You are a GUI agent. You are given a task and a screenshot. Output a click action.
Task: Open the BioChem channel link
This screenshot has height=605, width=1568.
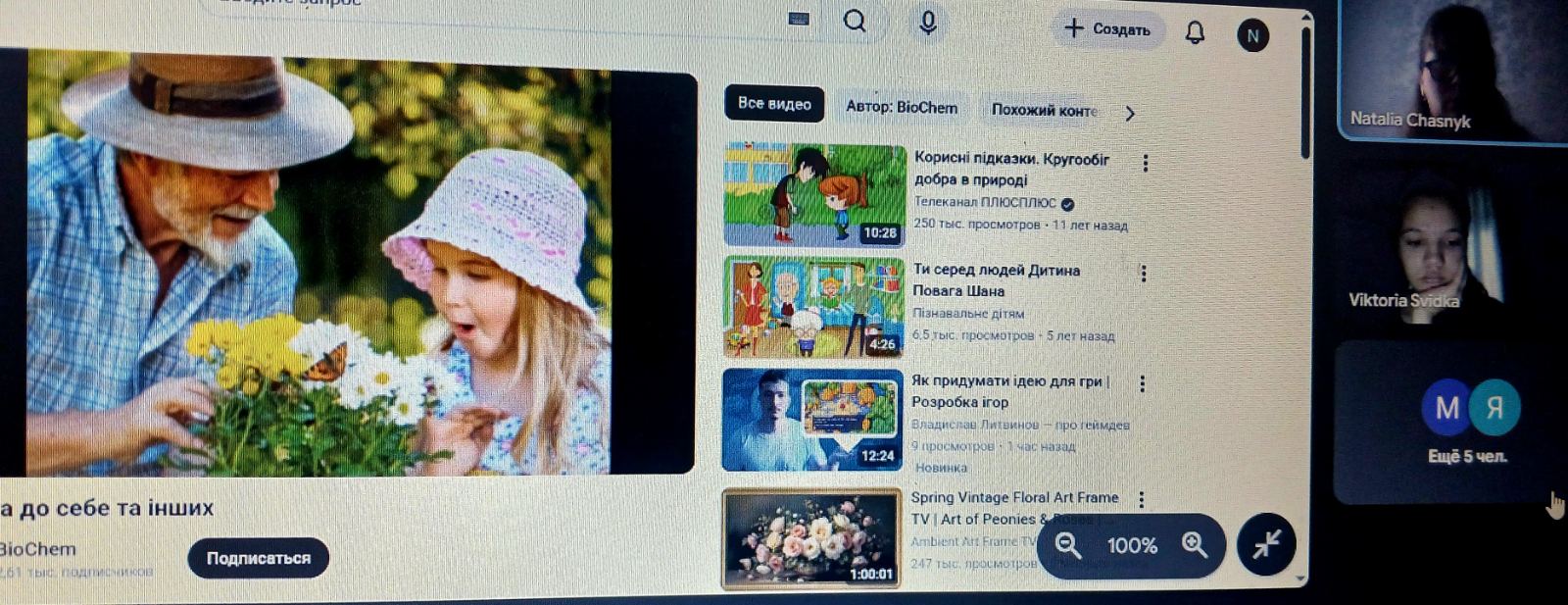(x=37, y=549)
